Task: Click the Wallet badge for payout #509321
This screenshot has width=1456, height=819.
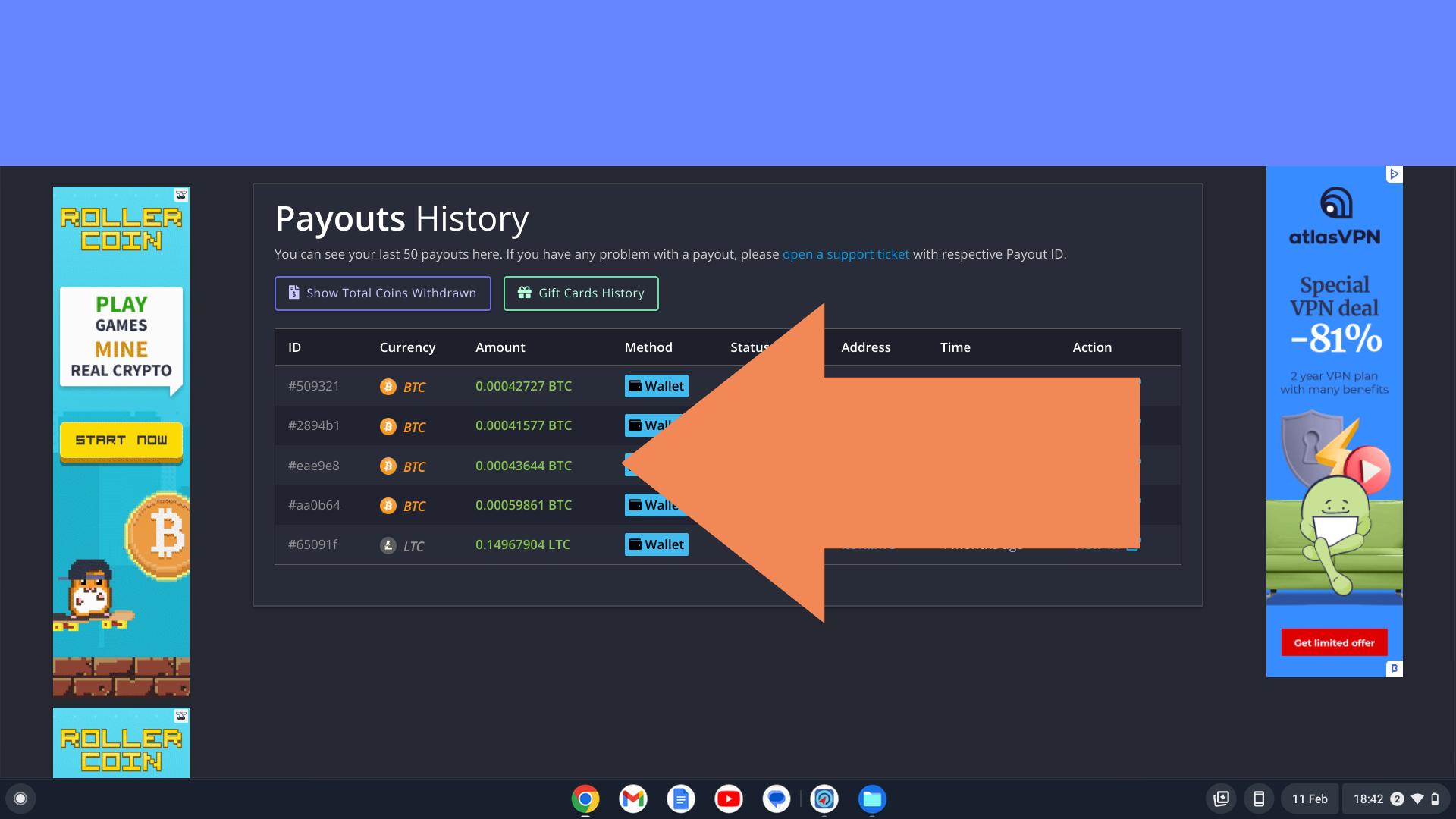Action: coord(656,386)
